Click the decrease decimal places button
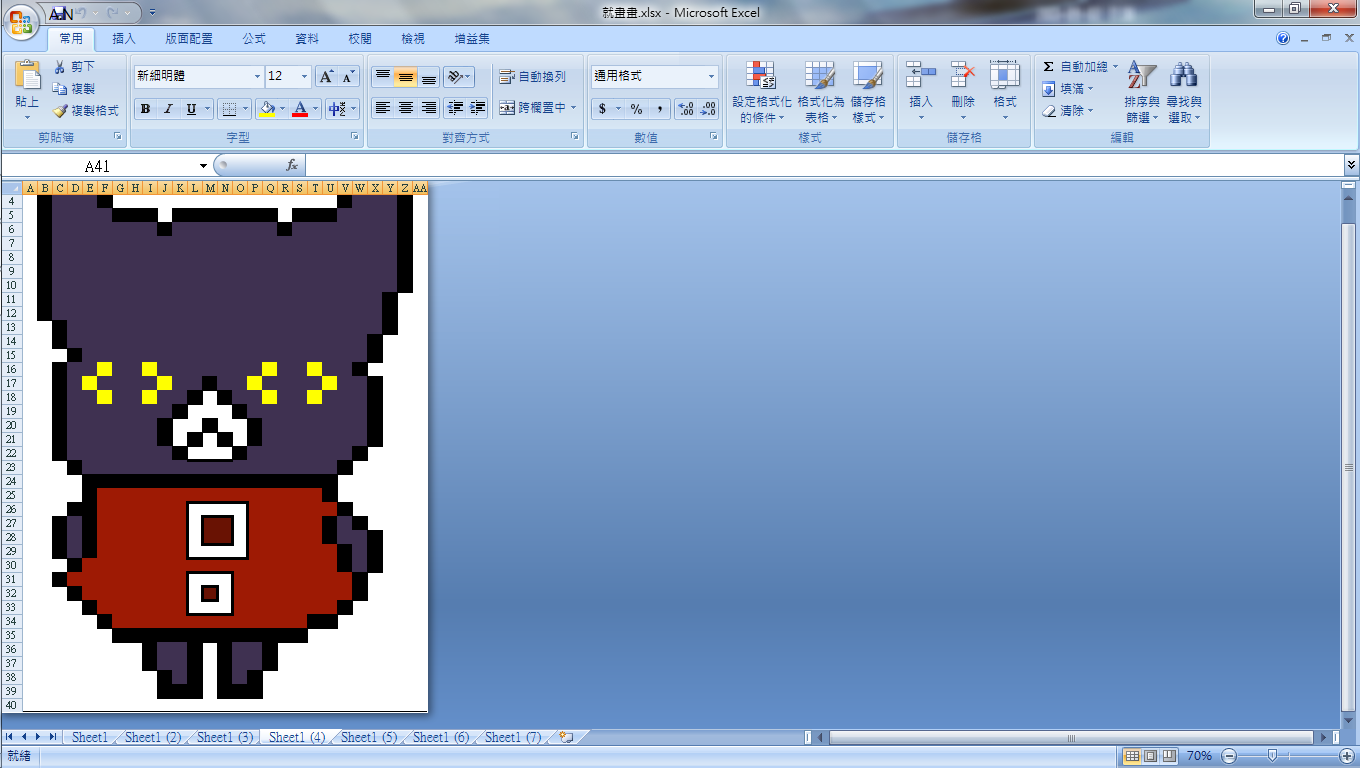The height and width of the screenshot is (768, 1360). pos(708,109)
